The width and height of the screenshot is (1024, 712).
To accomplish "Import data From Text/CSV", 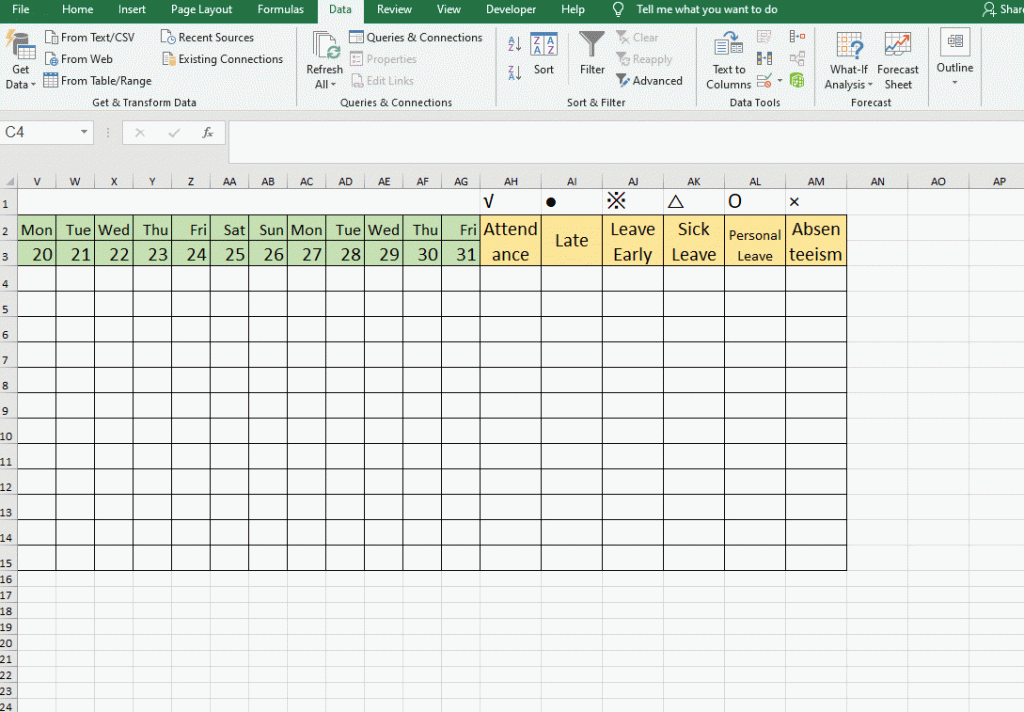I will pyautogui.click(x=89, y=37).
